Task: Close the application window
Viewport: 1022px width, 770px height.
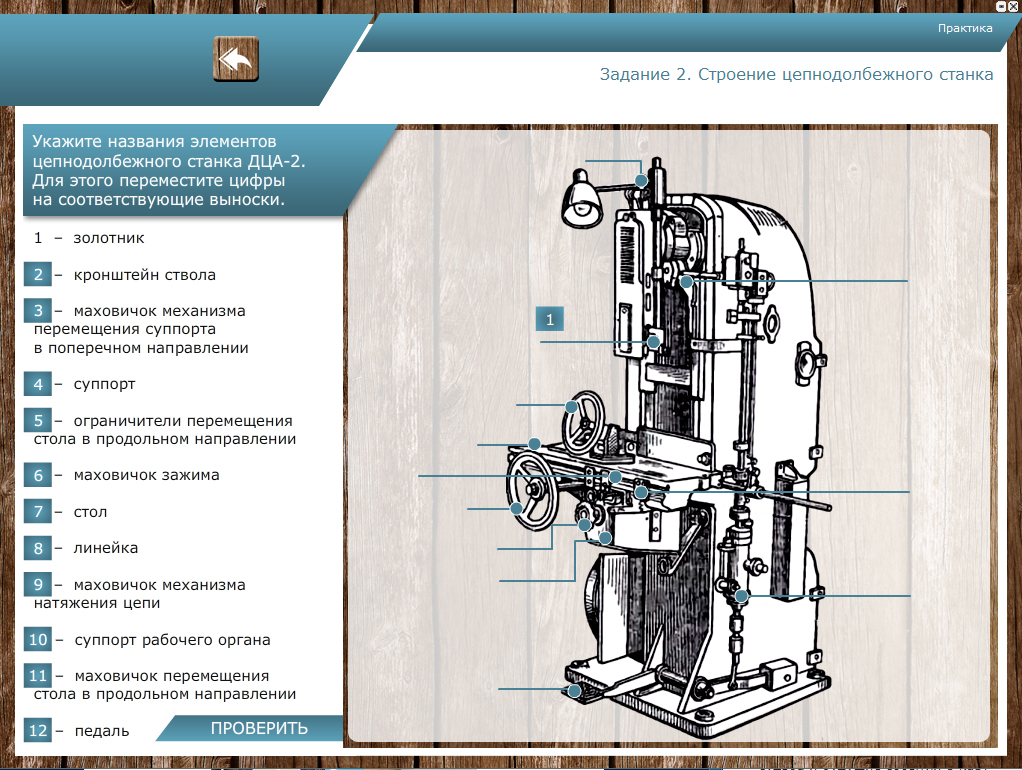Action: point(1014,6)
